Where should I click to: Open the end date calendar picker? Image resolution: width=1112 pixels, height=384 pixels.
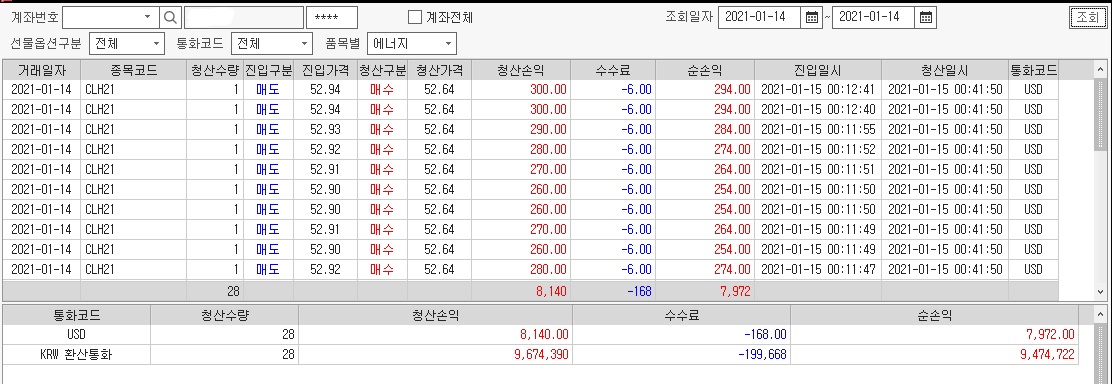tap(925, 18)
